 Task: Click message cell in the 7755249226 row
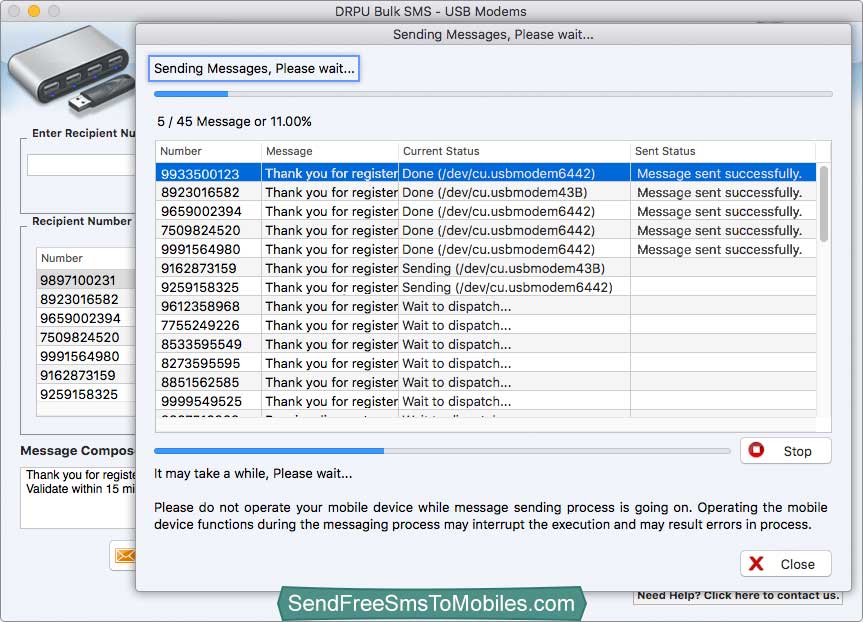[331, 325]
